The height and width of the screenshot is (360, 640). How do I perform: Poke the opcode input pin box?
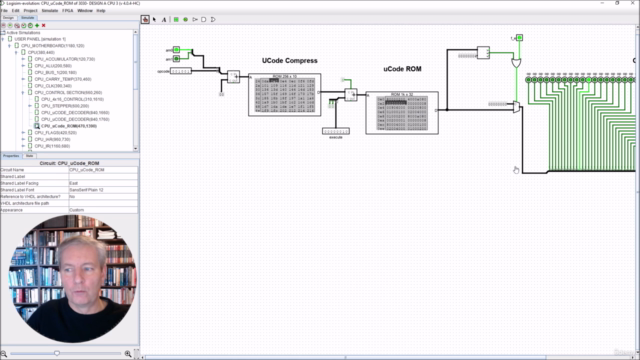click(181, 71)
